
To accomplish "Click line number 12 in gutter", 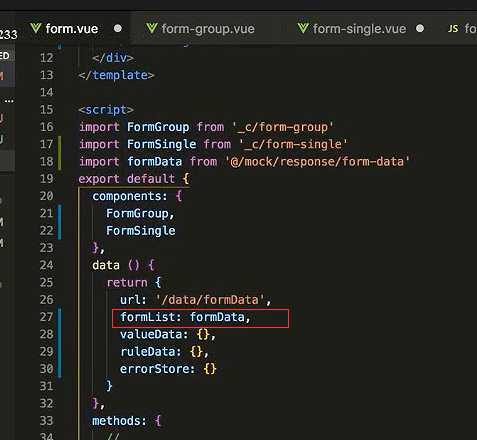I will click(x=47, y=58).
